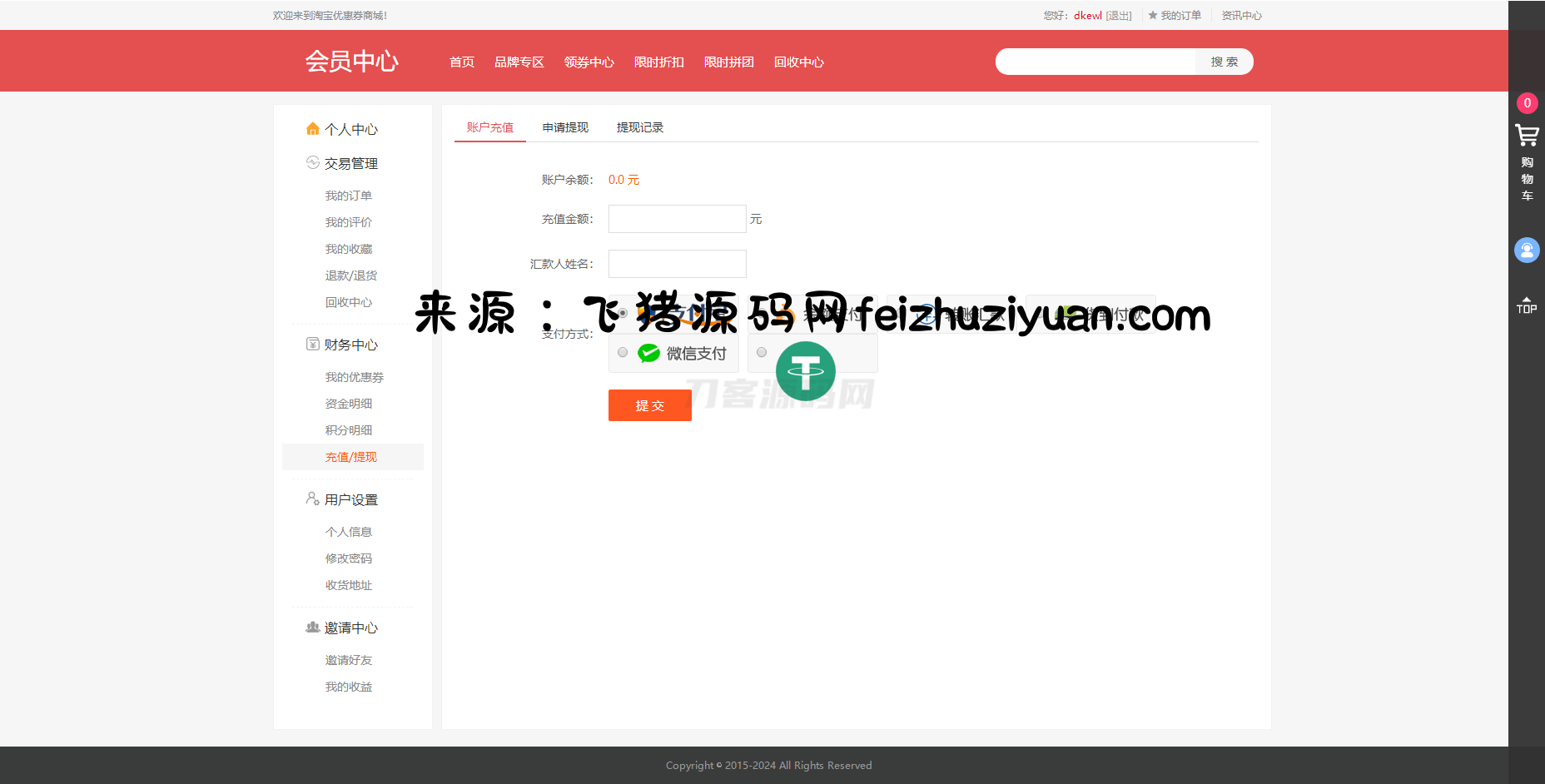Click the green WeChat pay logo
The height and width of the screenshot is (784, 1545).
coord(648,354)
